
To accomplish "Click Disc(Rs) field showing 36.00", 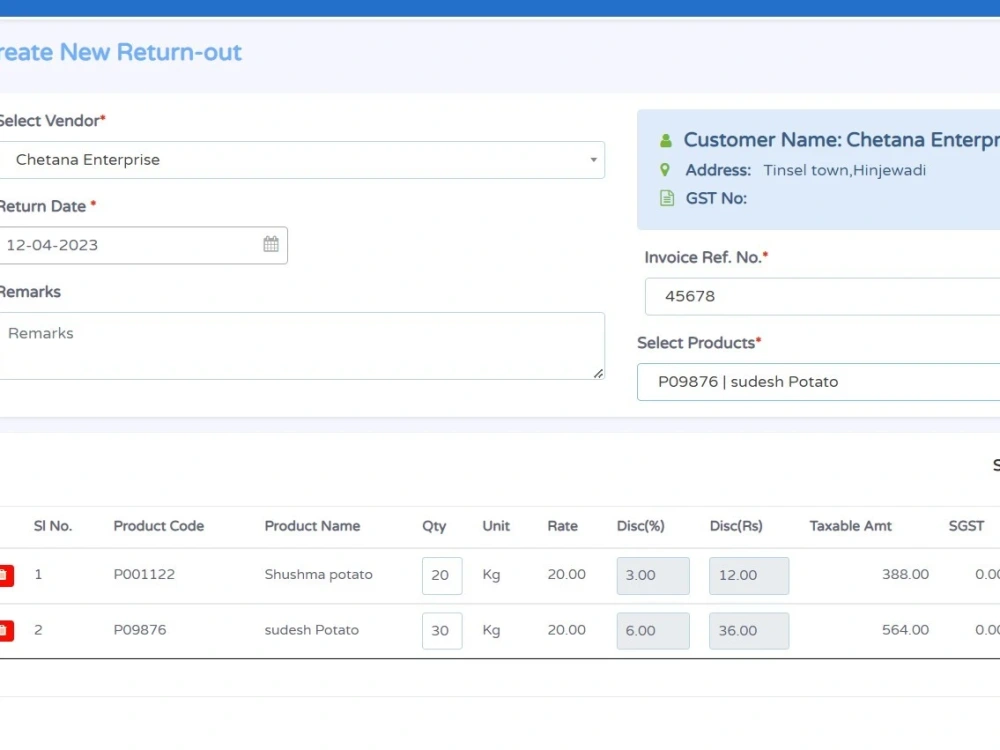I will [x=749, y=631].
